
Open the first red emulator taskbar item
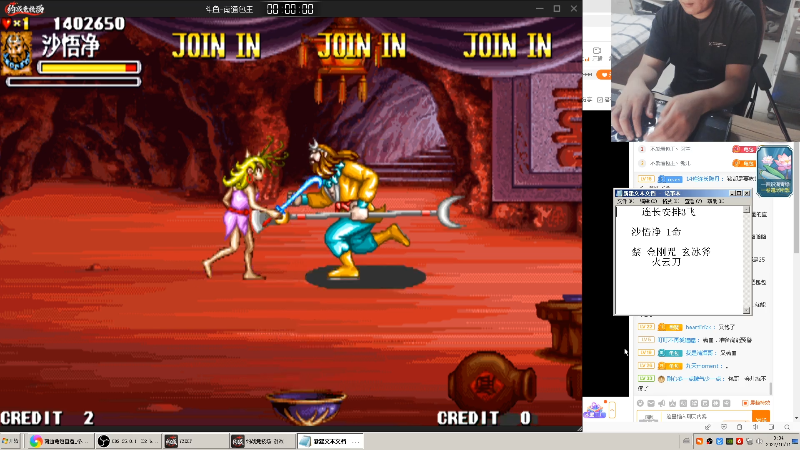click(196, 441)
